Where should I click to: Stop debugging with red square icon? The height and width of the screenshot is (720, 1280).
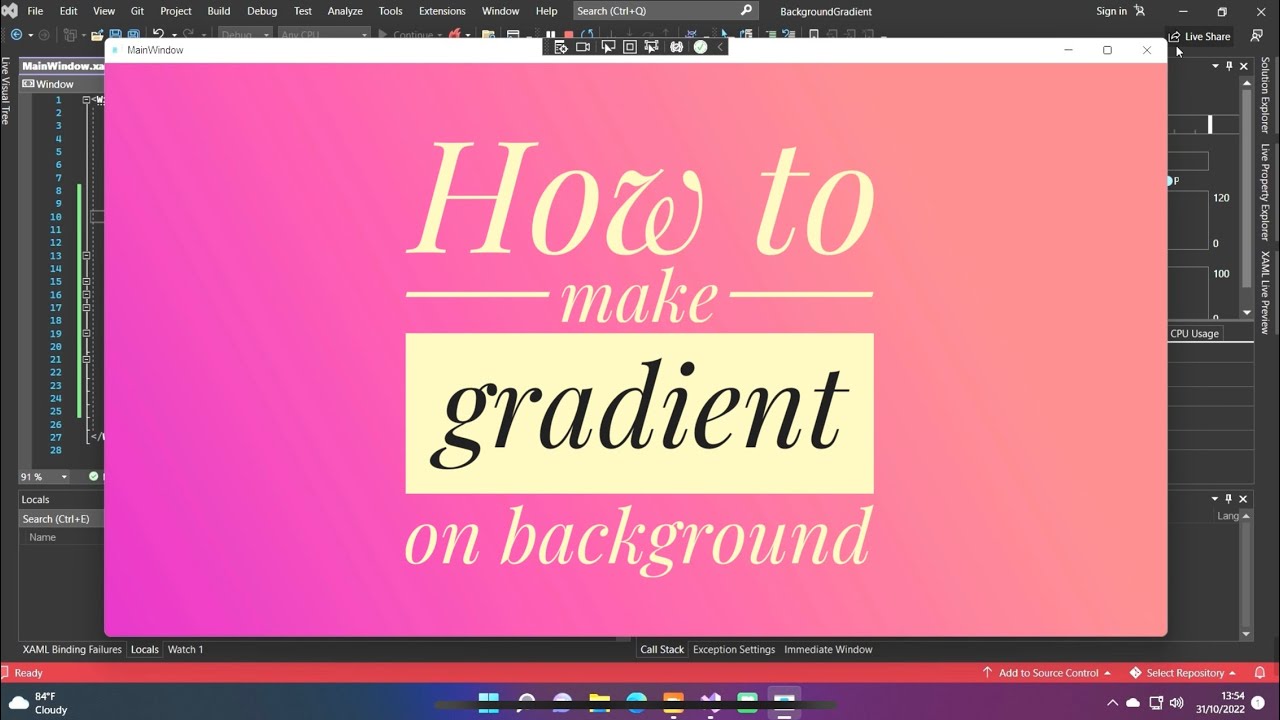coord(569,34)
